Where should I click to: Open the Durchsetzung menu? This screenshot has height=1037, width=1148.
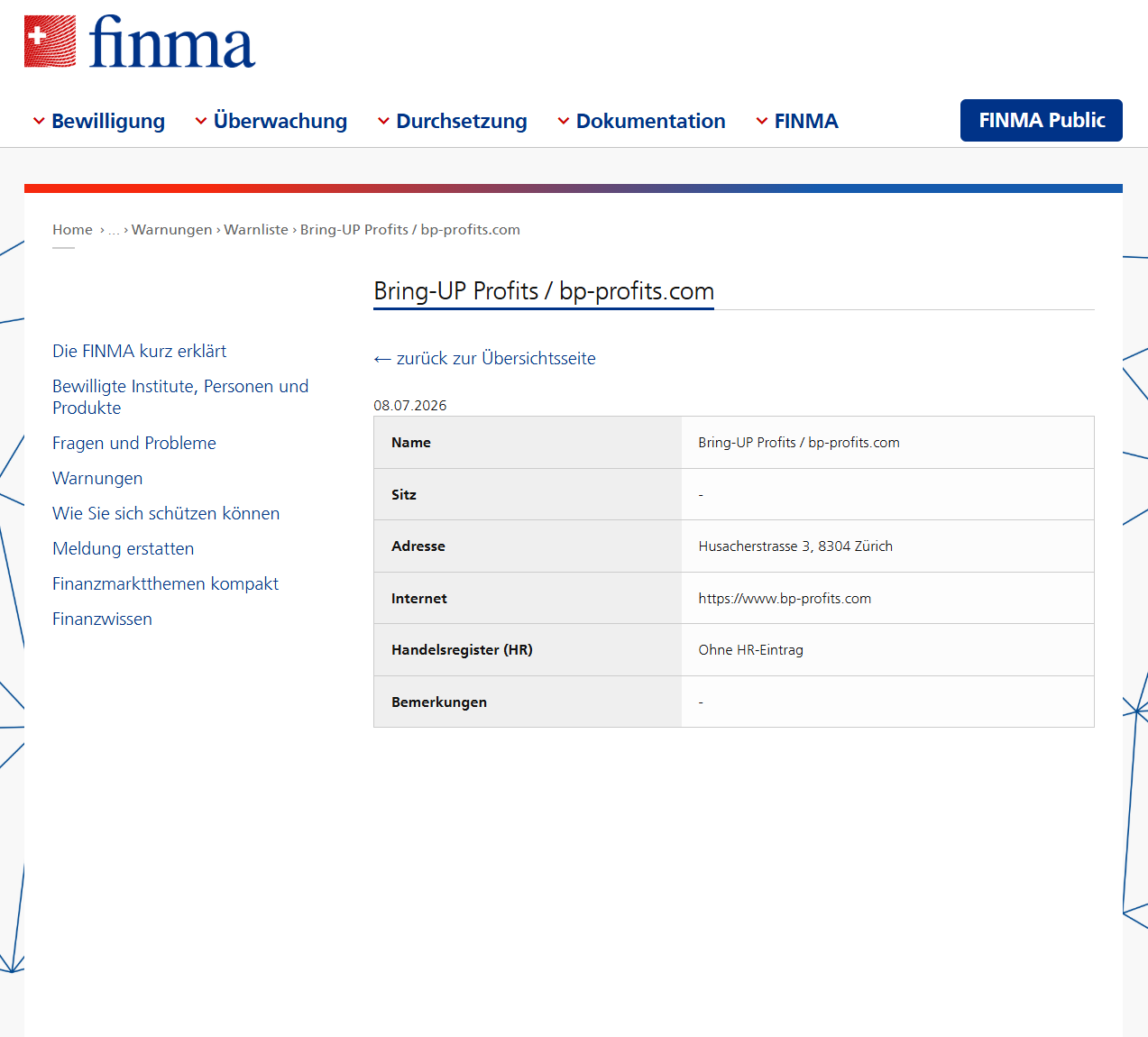point(462,121)
